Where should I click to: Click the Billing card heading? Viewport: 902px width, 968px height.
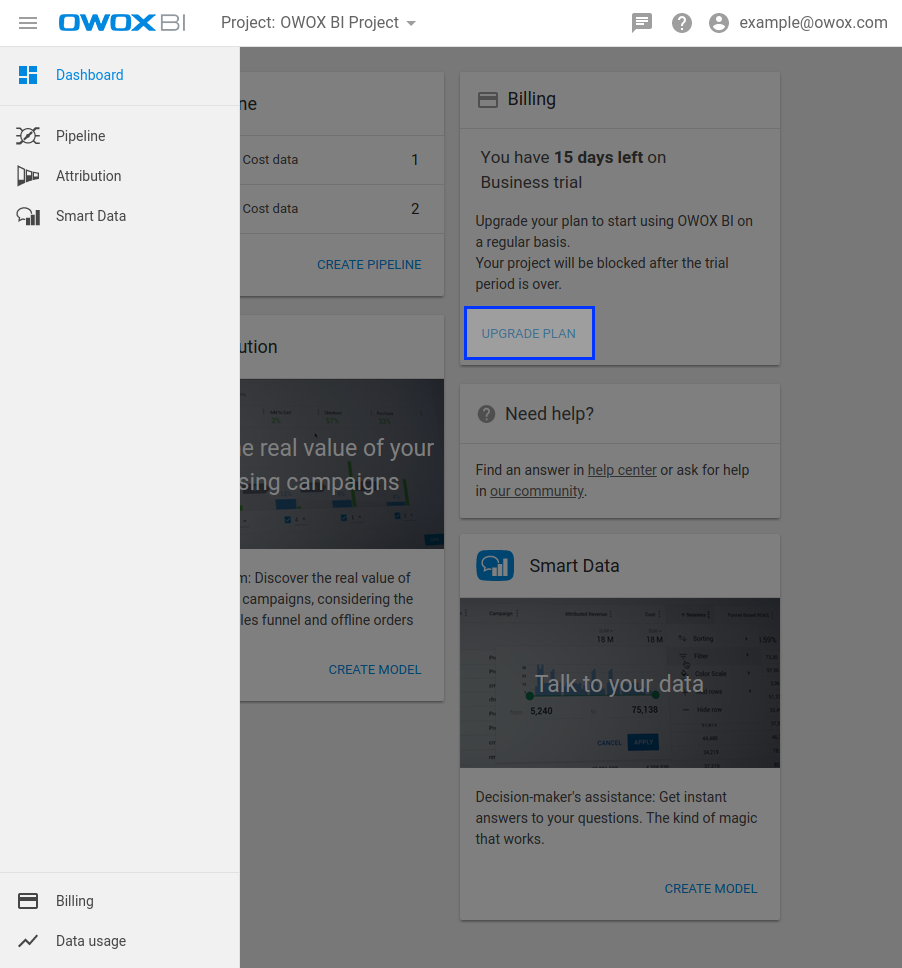(531, 99)
